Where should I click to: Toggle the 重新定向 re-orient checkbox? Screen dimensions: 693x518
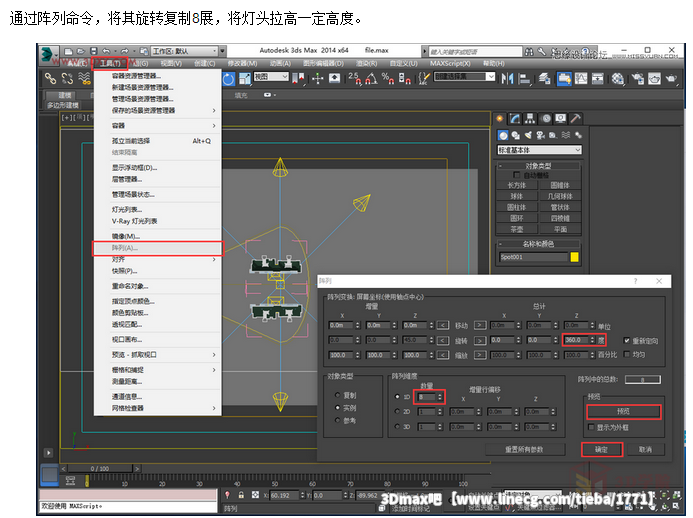click(x=627, y=340)
